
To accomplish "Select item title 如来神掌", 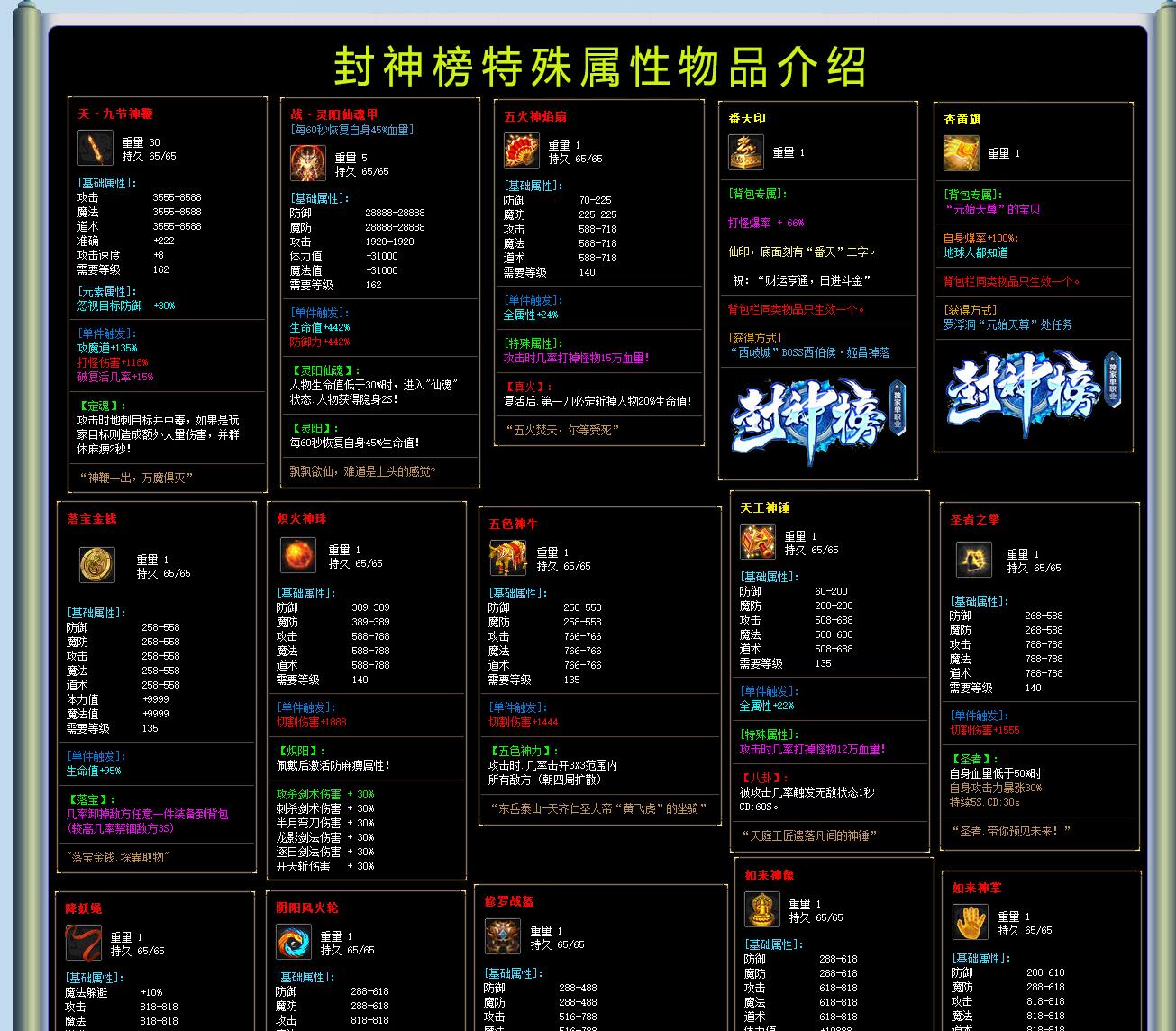I will pos(977,888).
